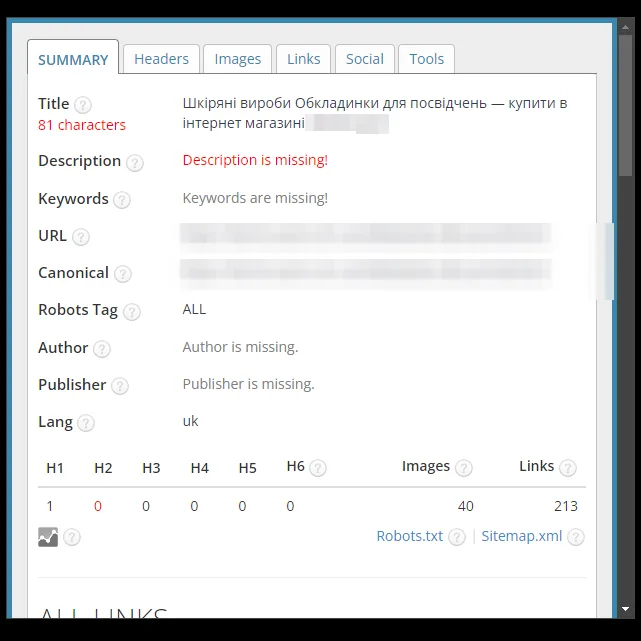
Task: Open the Sitemap.xml link
Action: coord(522,536)
